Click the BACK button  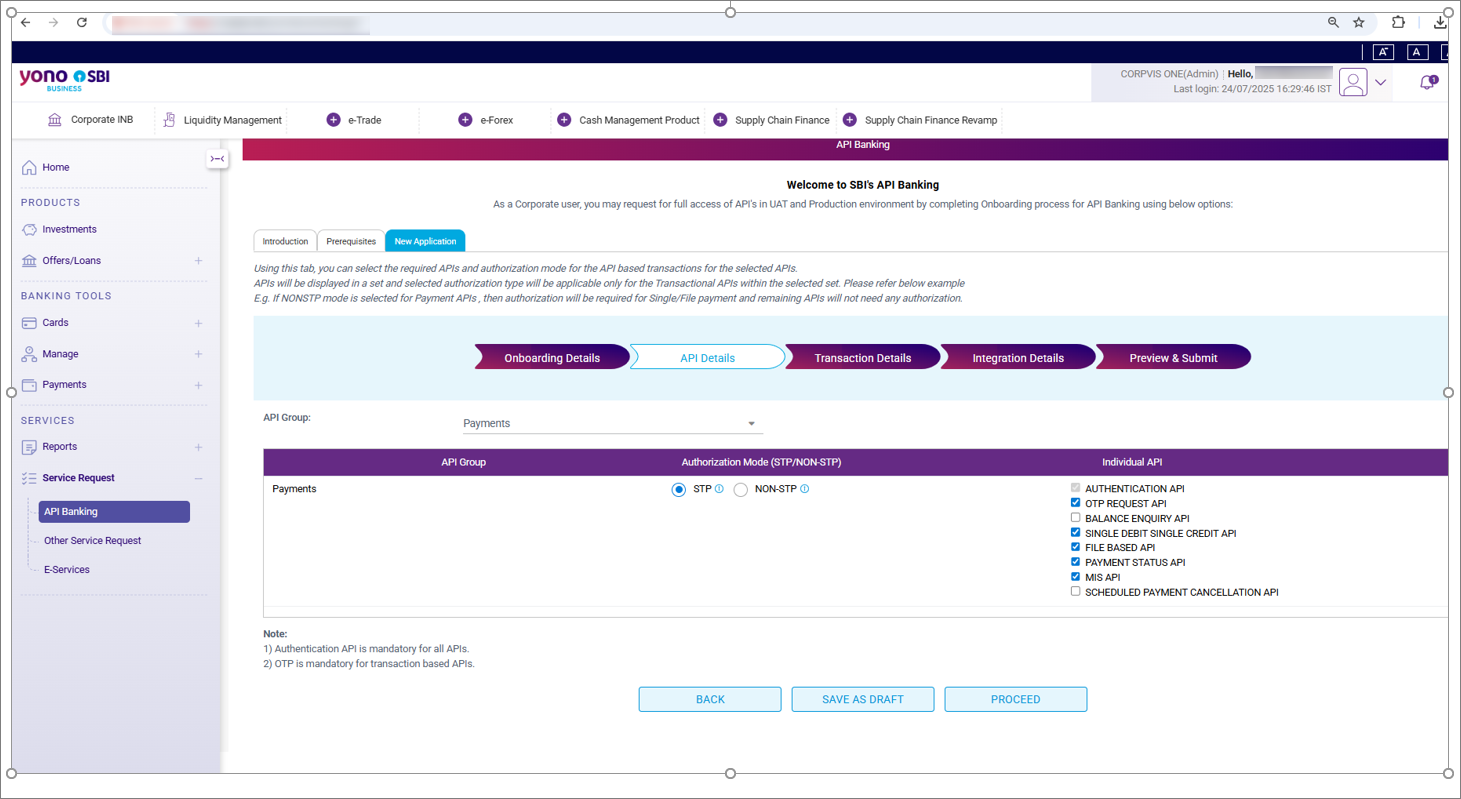pos(710,699)
